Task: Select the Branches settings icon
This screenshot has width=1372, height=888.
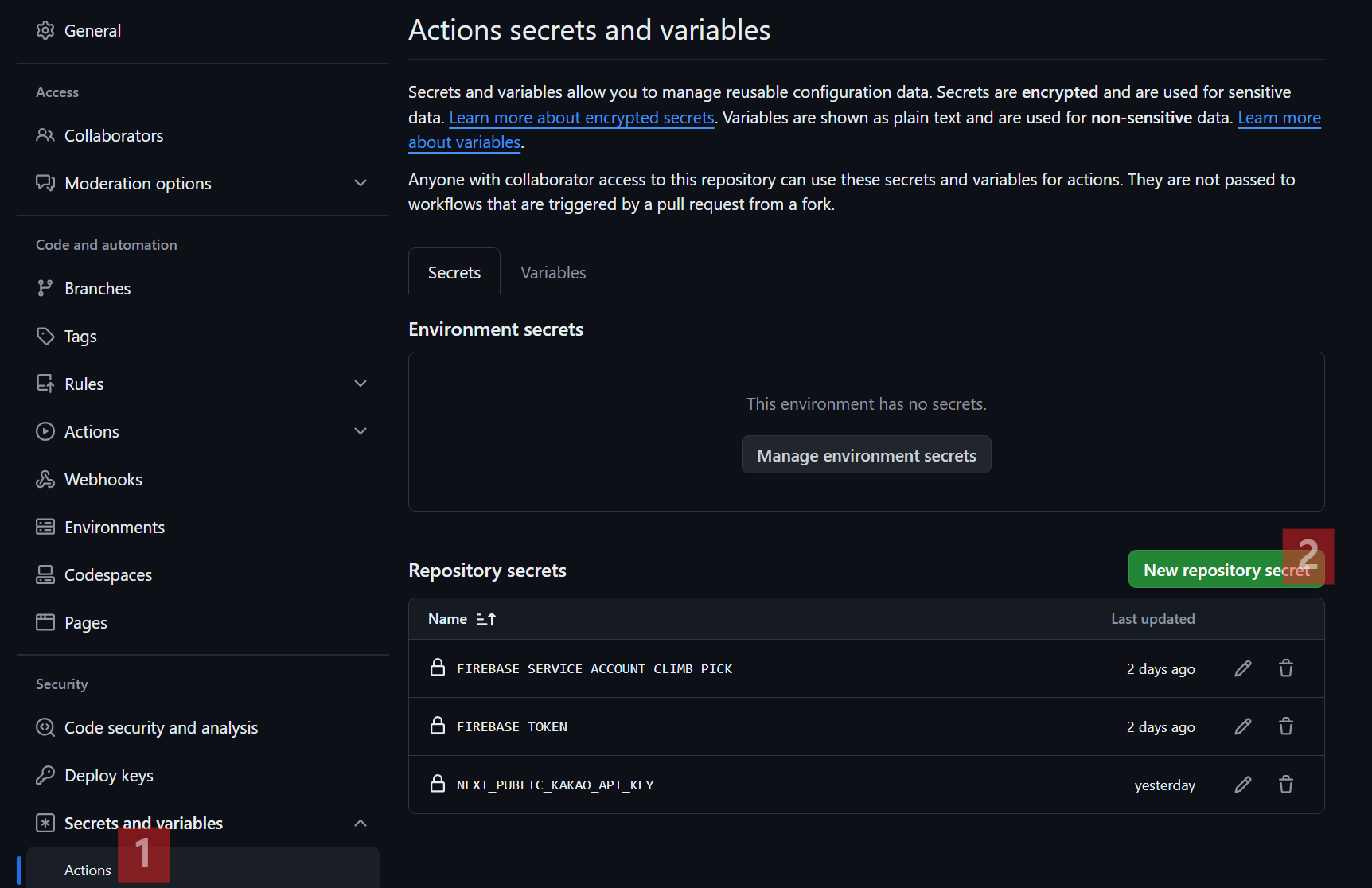Action: (45, 288)
